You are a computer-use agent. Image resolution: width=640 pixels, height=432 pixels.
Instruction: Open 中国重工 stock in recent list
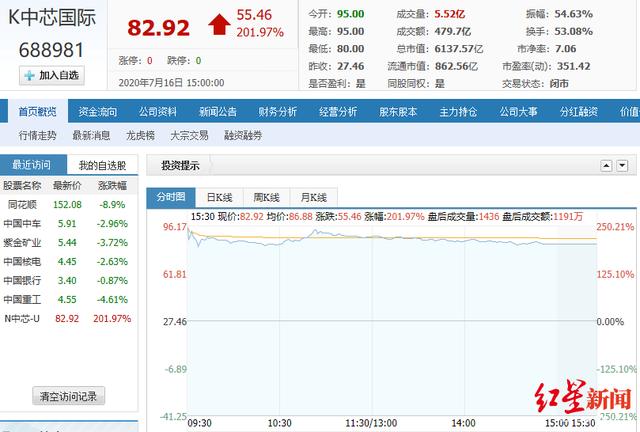[22, 300]
